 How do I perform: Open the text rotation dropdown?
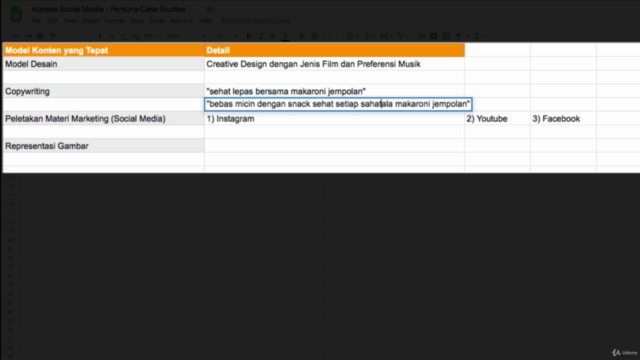pyautogui.click(x=403, y=36)
